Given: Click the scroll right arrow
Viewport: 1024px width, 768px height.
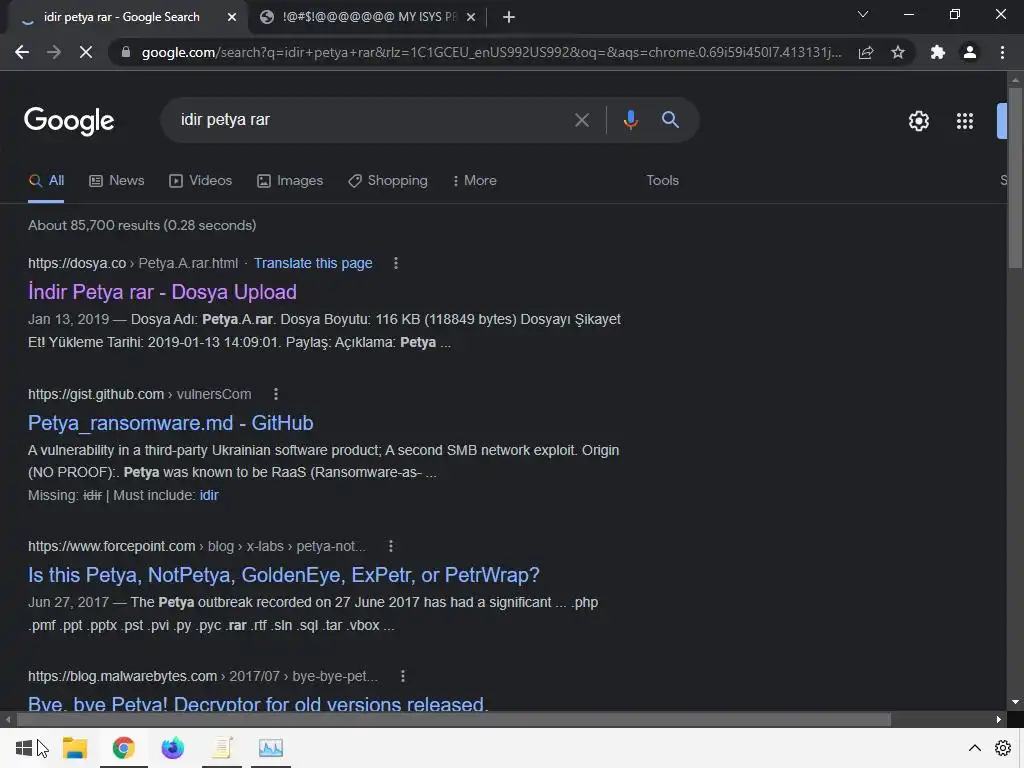Looking at the screenshot, I should 999,720.
